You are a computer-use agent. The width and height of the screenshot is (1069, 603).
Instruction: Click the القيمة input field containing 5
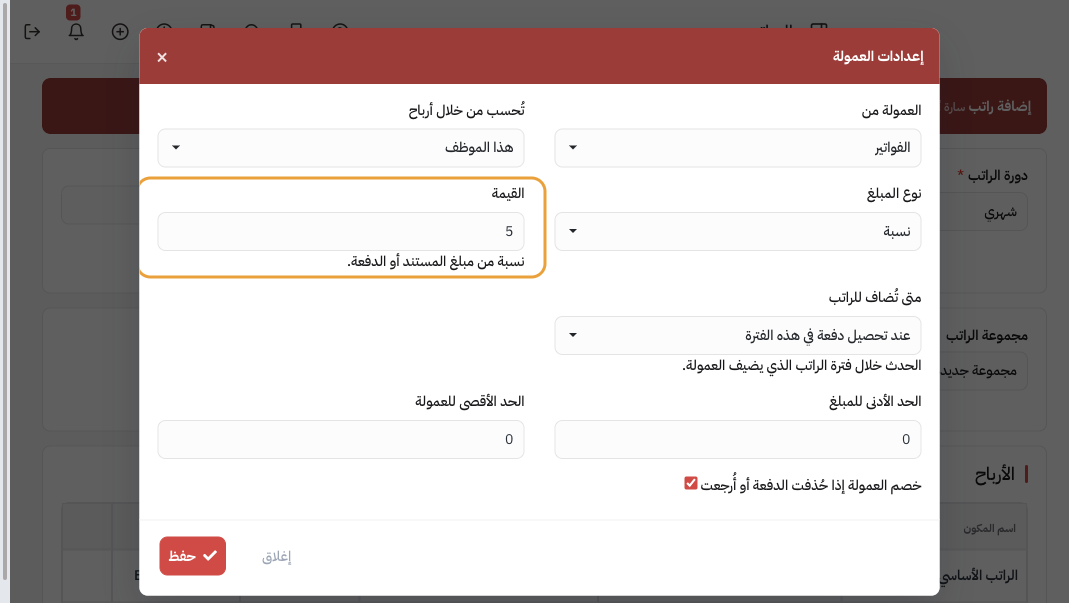(x=341, y=231)
